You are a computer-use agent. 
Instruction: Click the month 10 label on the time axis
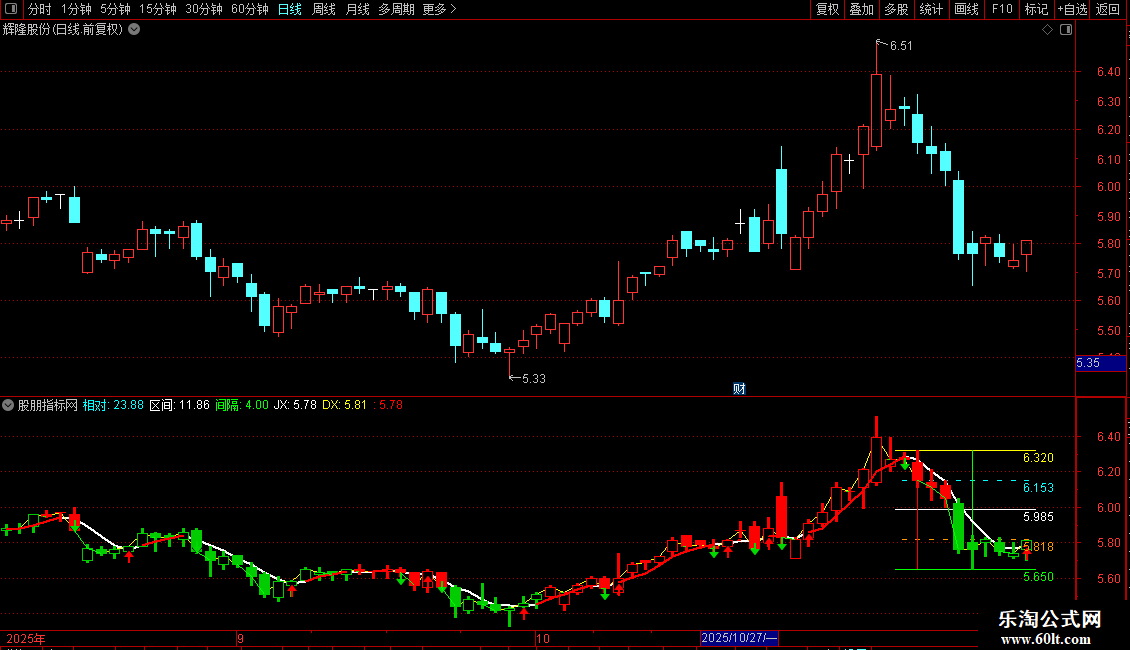(x=542, y=638)
